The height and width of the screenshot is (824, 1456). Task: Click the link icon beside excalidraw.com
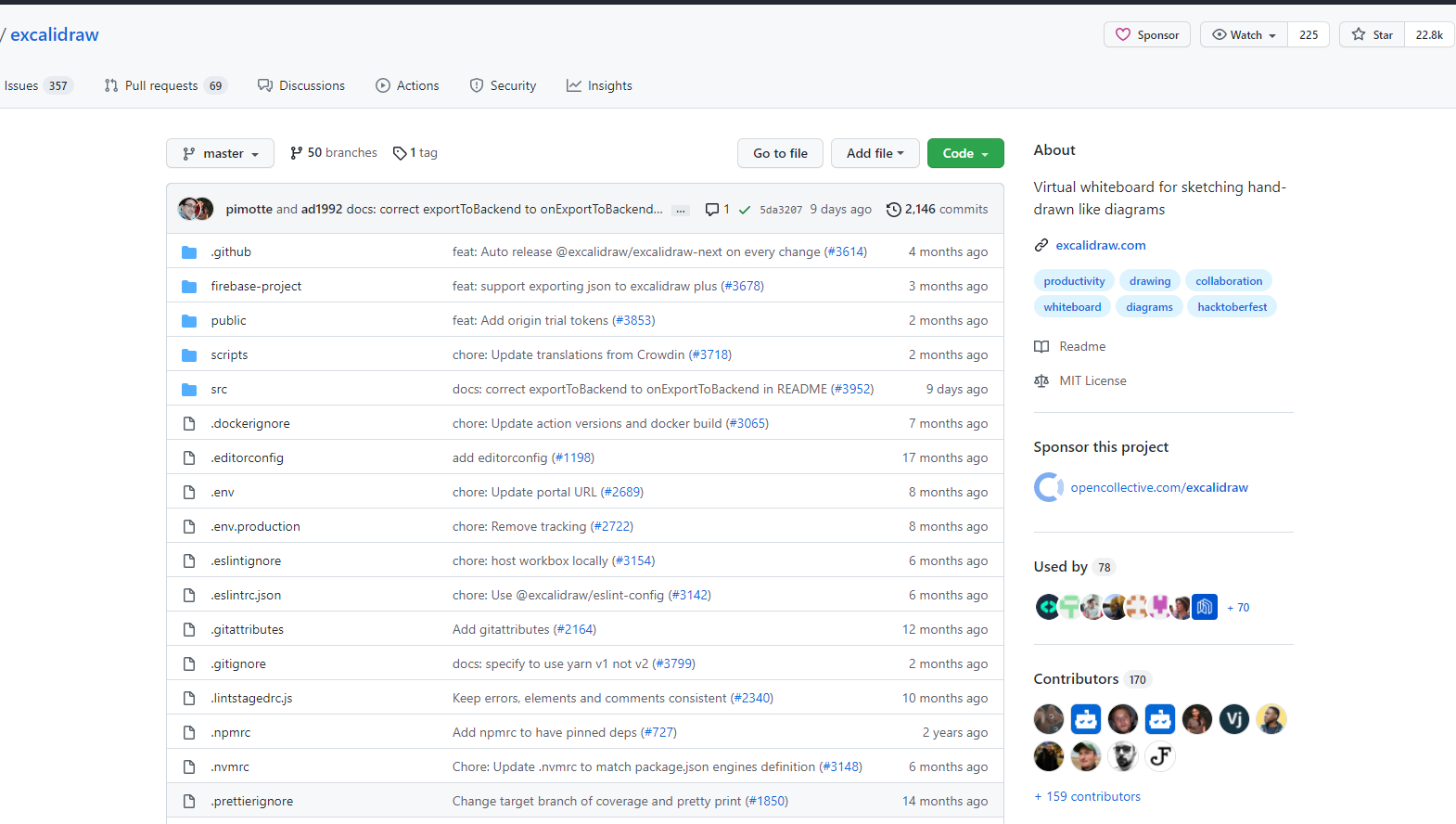1041,246
